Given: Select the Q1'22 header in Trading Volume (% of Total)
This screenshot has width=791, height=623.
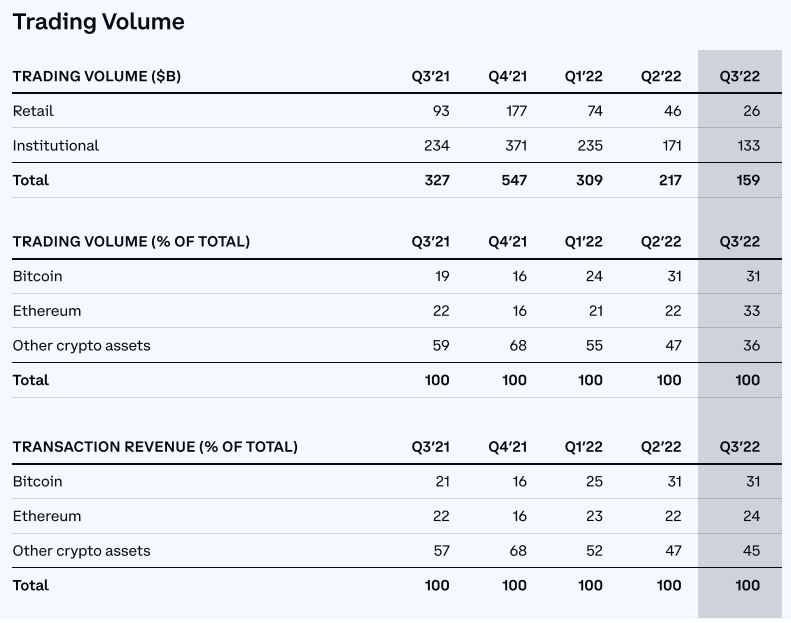Looking at the screenshot, I should click(584, 242).
